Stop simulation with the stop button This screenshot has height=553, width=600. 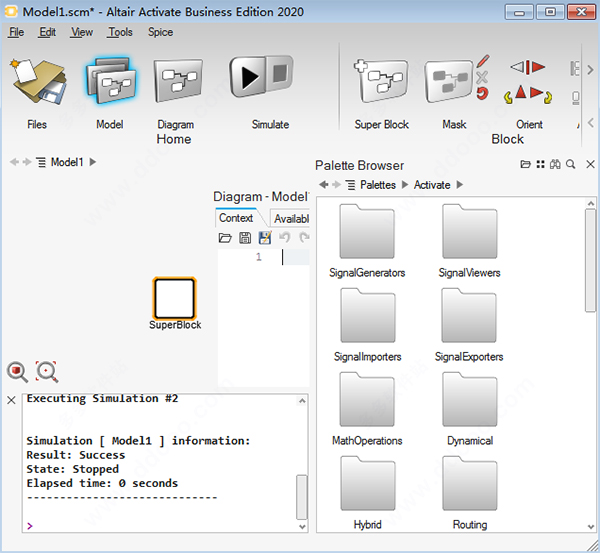point(280,73)
